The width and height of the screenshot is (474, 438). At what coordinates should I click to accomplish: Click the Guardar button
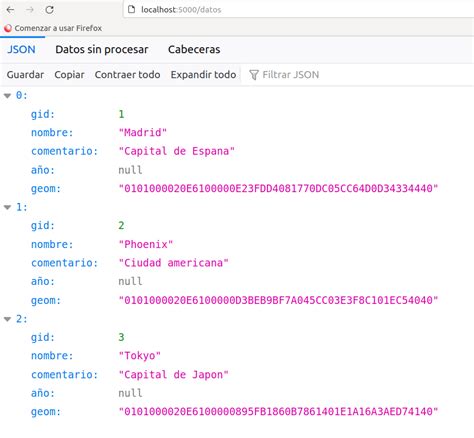[x=25, y=75]
